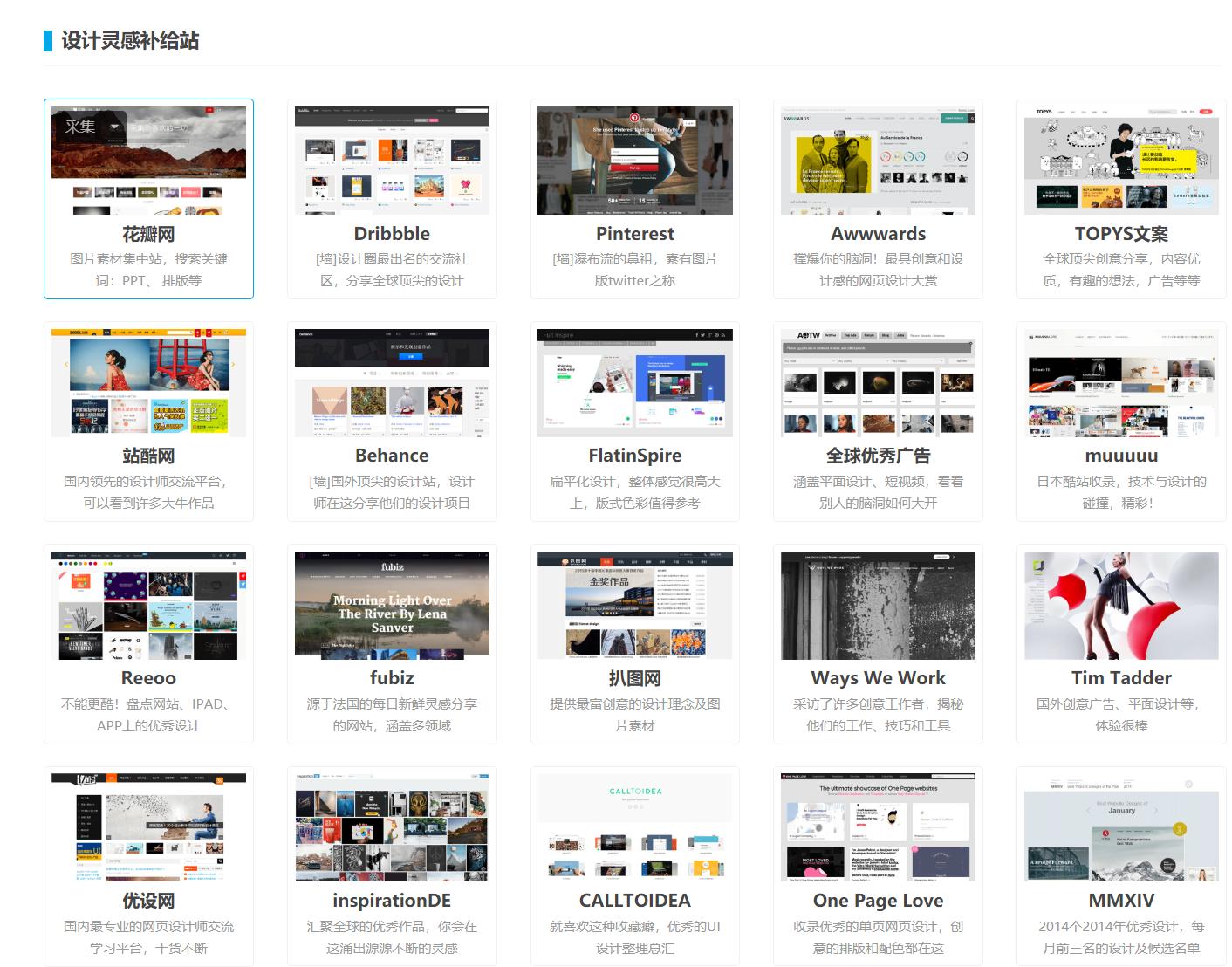Open the CALLTOIDEA screenshot thumbnail

pyautogui.click(x=635, y=828)
